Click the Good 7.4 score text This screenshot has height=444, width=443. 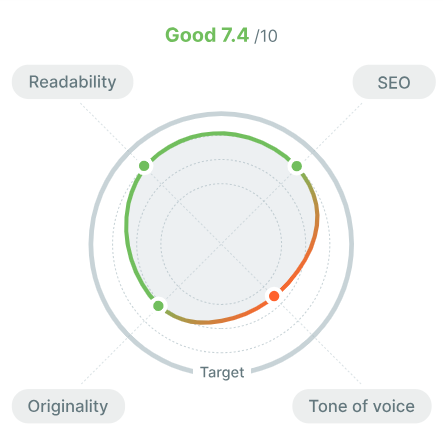point(207,35)
